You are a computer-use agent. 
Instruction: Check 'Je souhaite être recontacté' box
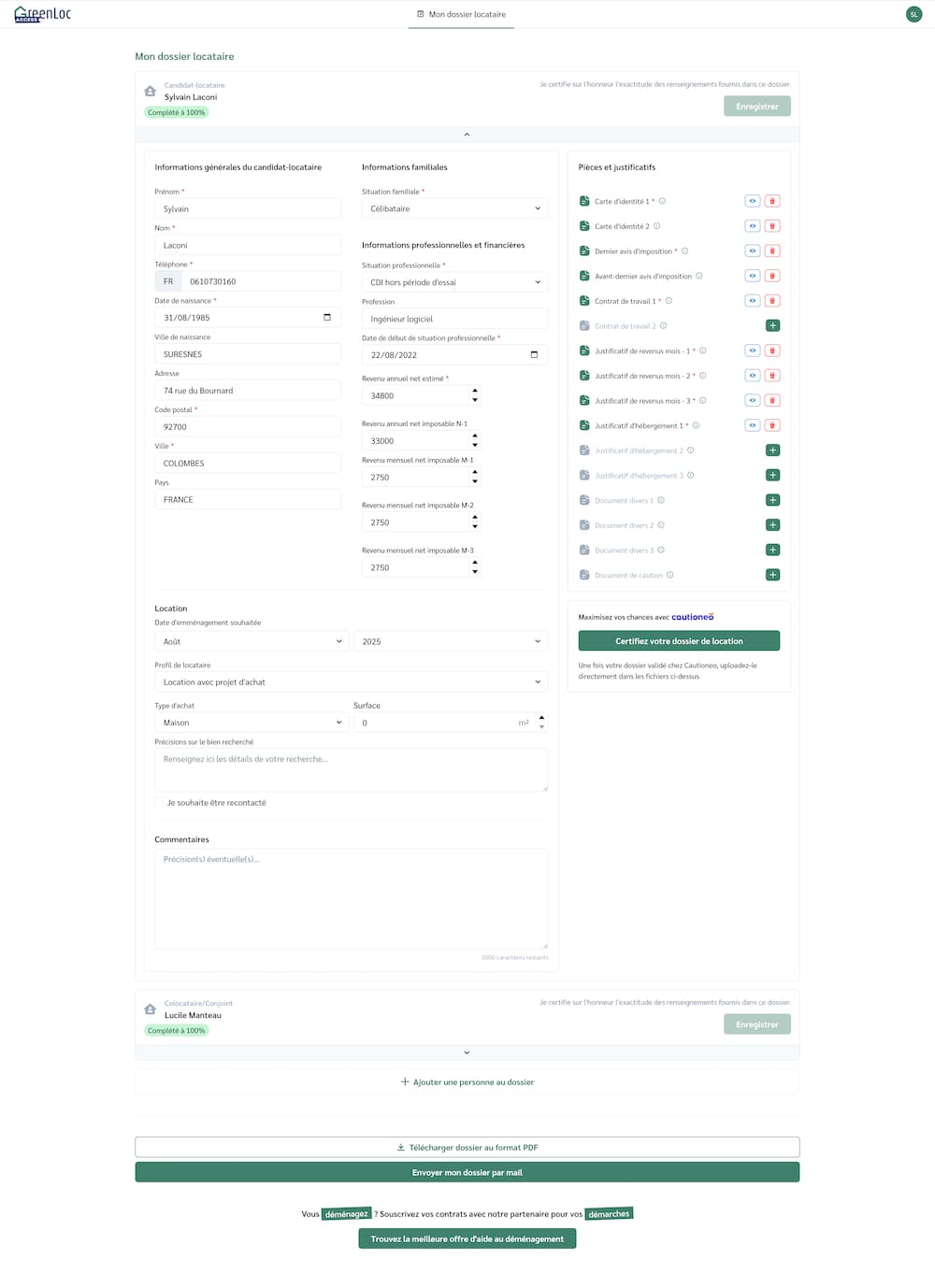(160, 803)
